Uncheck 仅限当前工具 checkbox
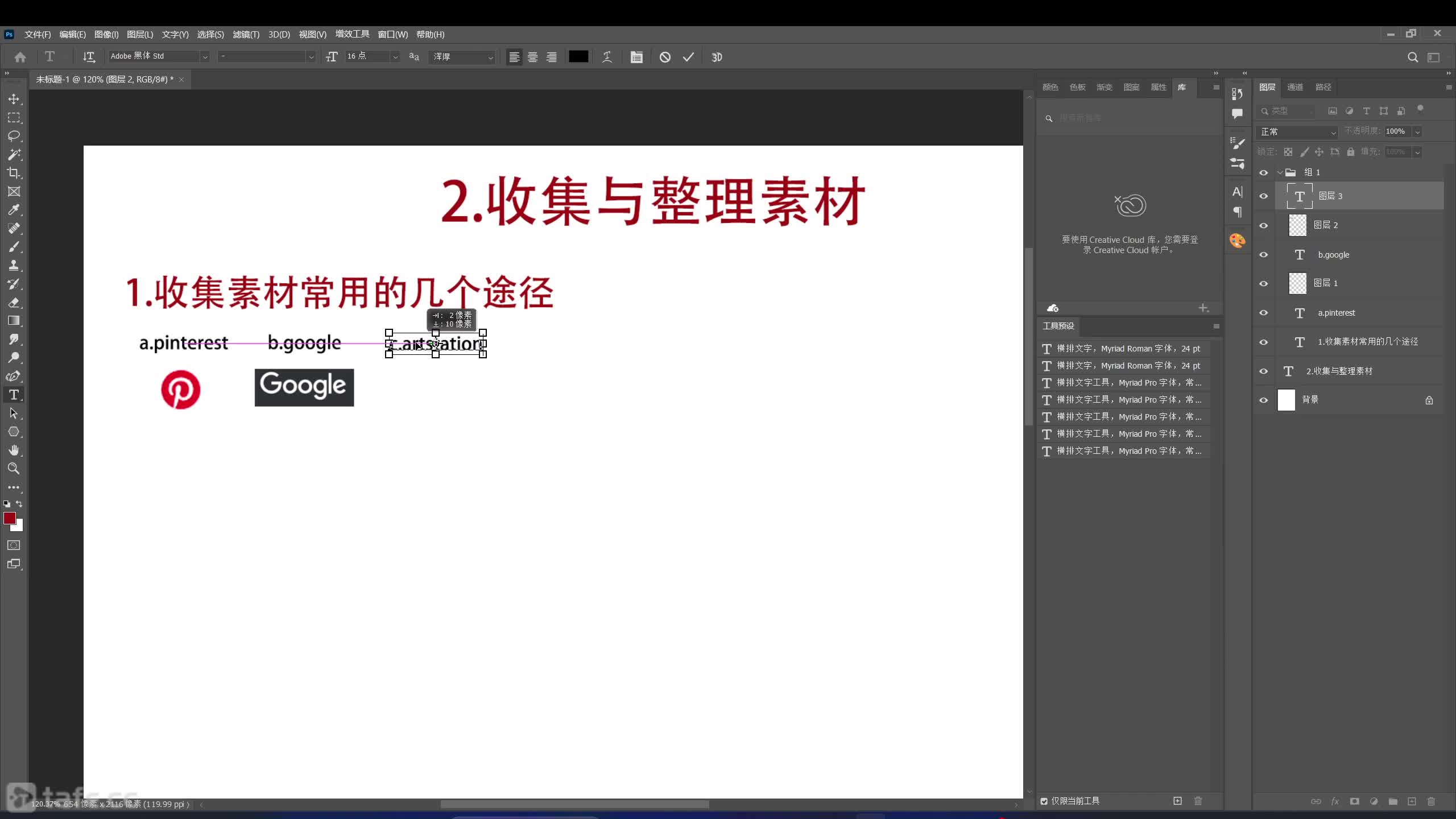Viewport: 1456px width, 819px height. click(1044, 801)
